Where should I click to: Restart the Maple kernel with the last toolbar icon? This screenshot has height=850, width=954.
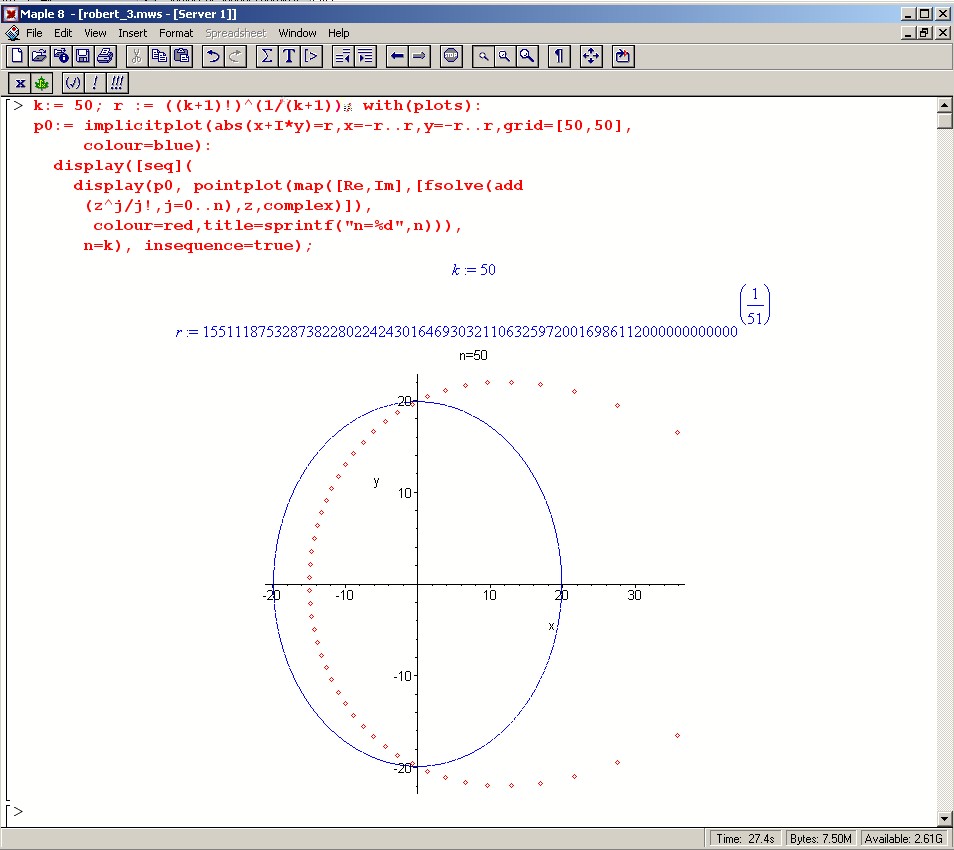pyautogui.click(x=623, y=57)
